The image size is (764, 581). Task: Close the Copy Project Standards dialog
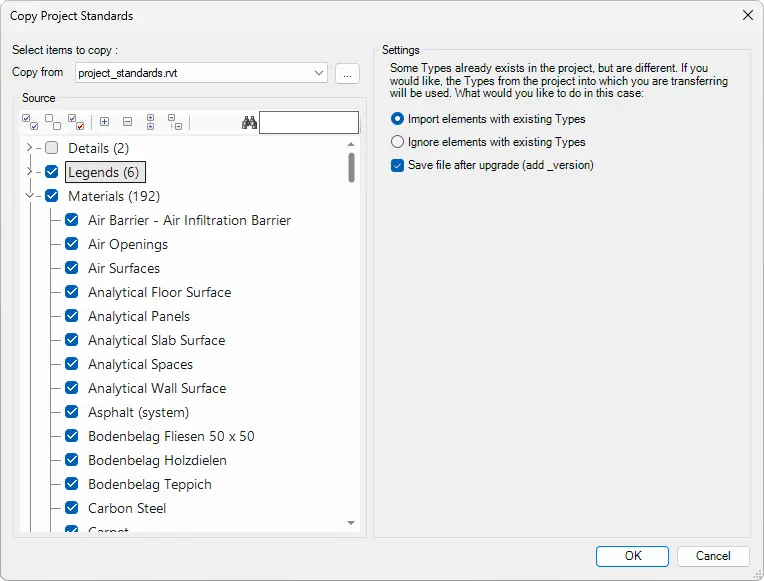tap(748, 15)
